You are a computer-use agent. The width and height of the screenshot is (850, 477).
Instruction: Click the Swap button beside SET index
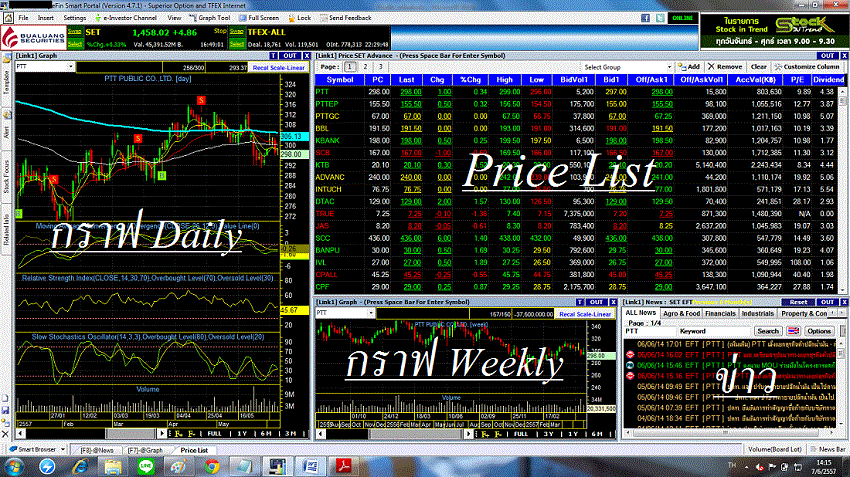75,32
